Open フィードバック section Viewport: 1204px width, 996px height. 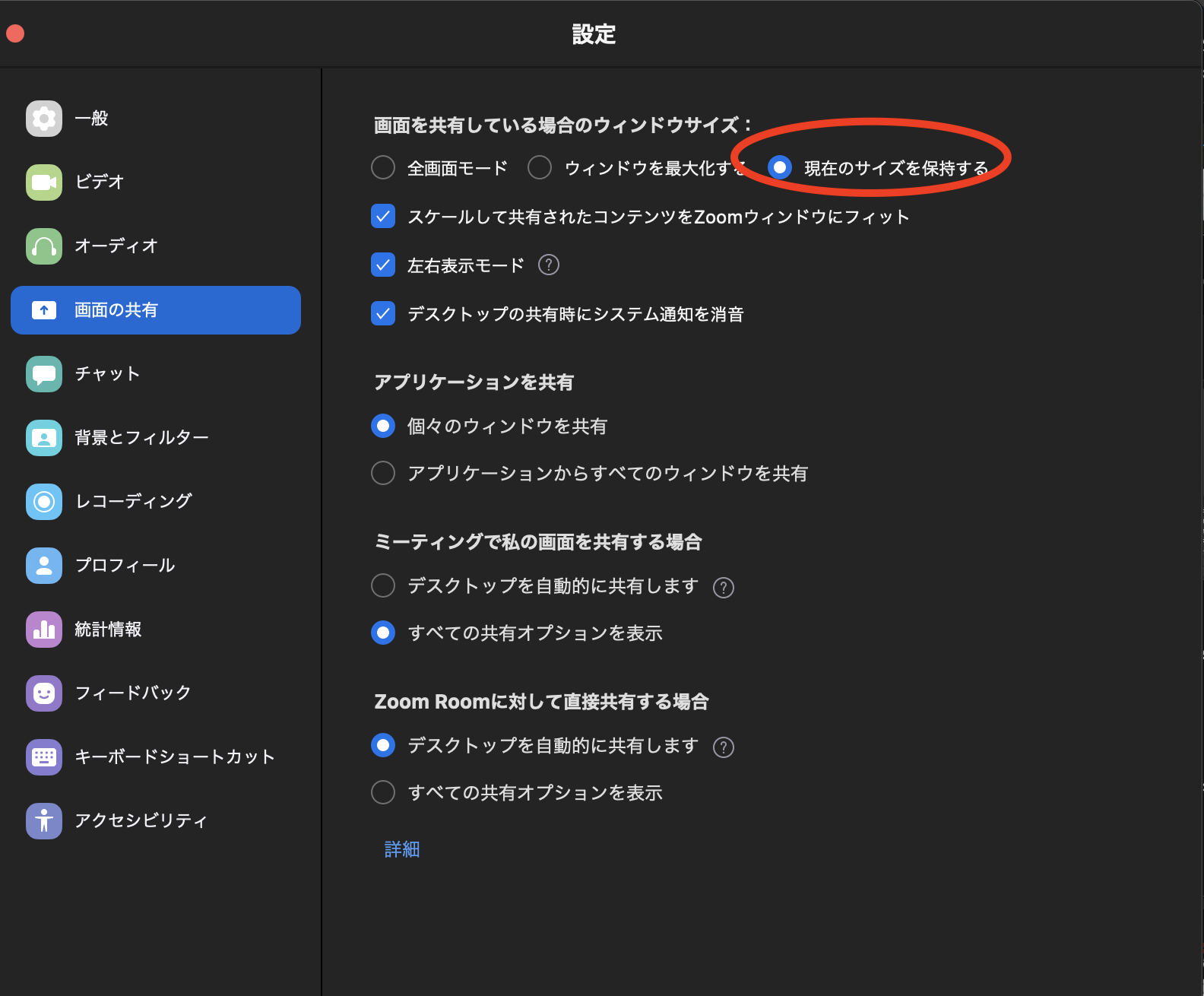click(156, 693)
